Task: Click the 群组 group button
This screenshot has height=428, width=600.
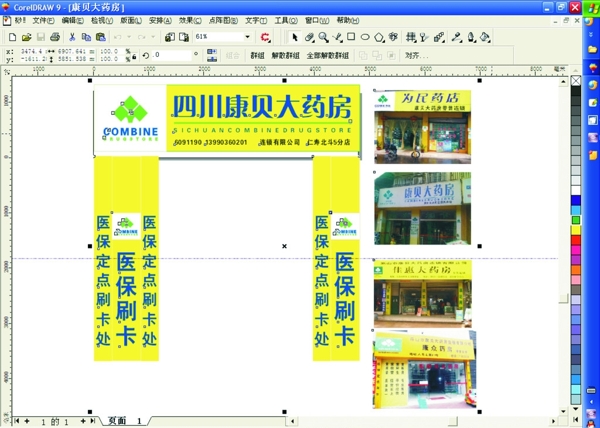Action: pyautogui.click(x=258, y=56)
